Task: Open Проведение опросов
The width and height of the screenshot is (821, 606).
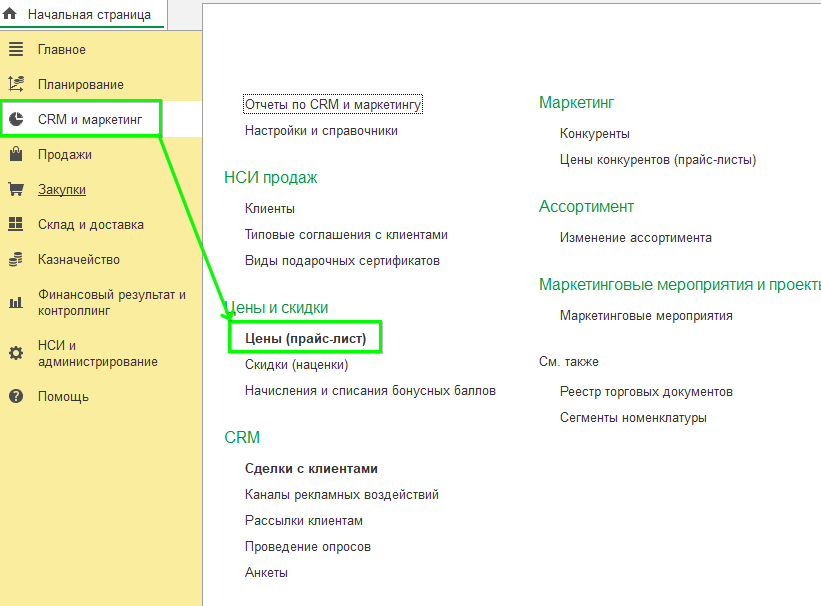Action: (x=307, y=547)
